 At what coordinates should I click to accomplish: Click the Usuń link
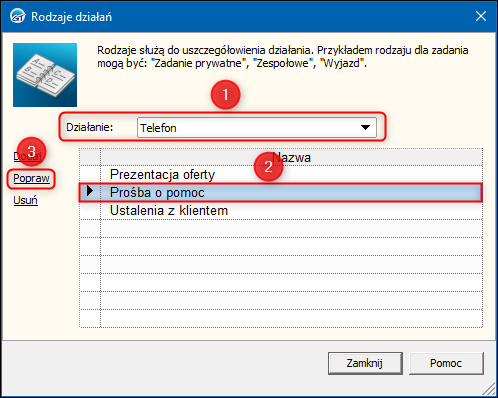[25, 200]
